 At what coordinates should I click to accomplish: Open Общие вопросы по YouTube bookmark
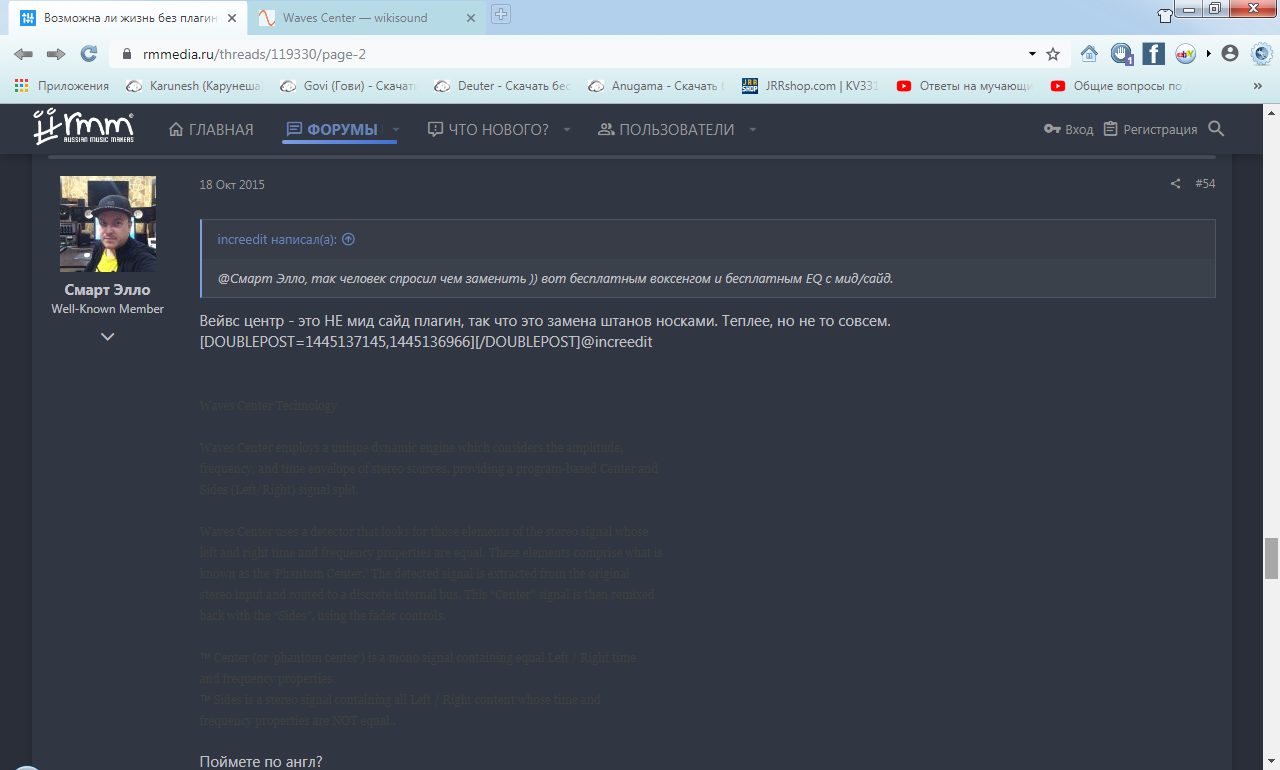[x=1118, y=86]
